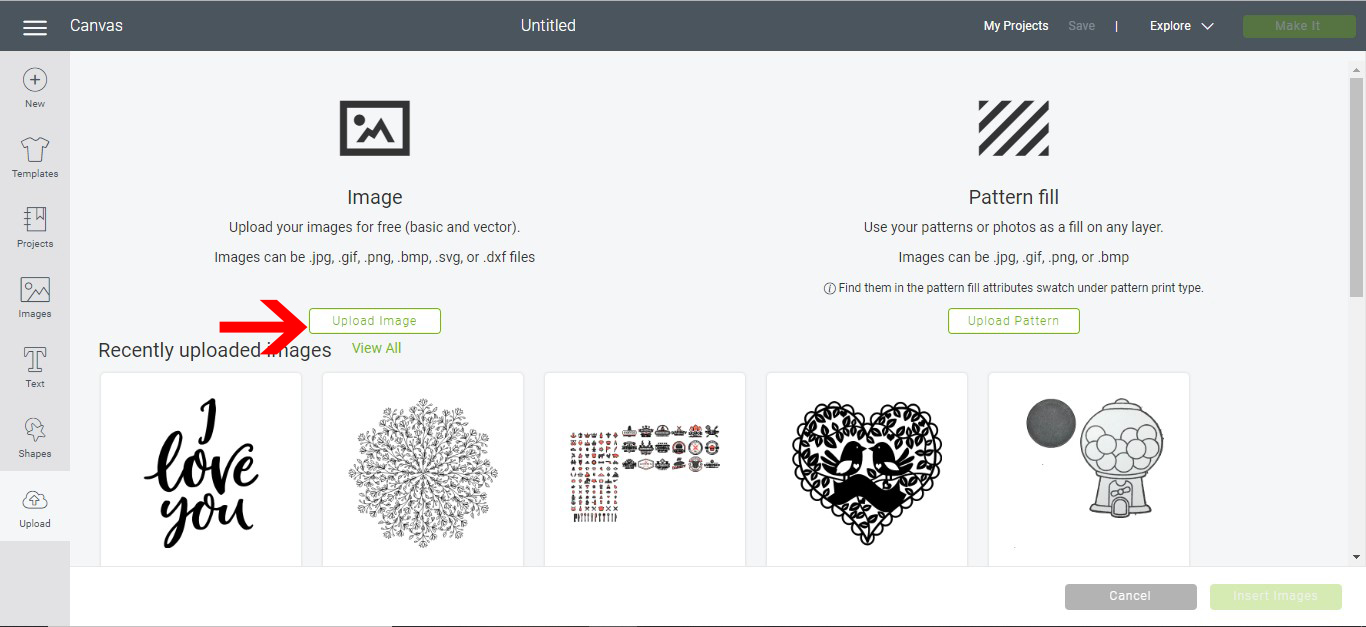Click the Cancel button
The height and width of the screenshot is (627, 1366).
1131,597
